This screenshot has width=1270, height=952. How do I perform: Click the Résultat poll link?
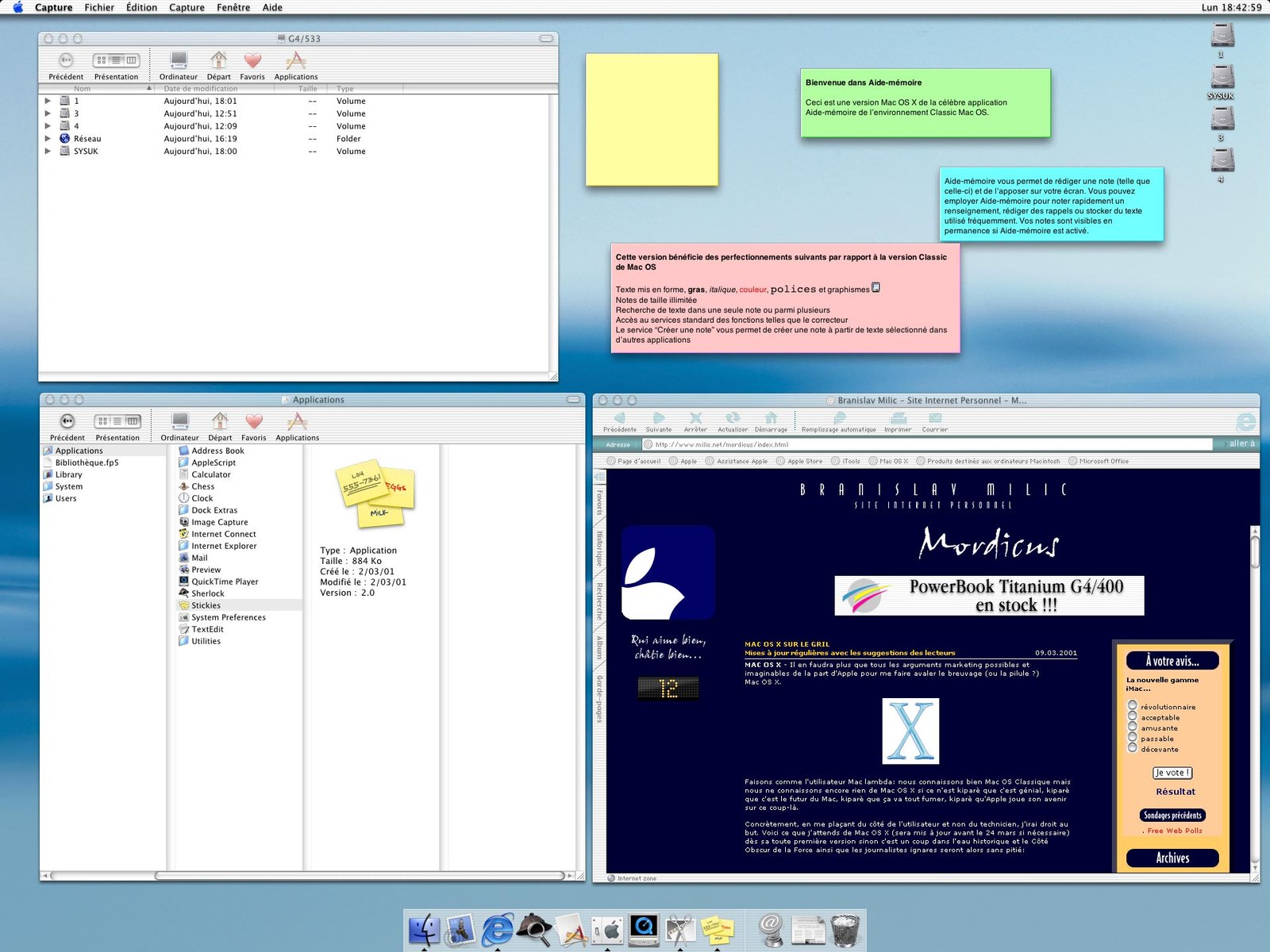1176,792
